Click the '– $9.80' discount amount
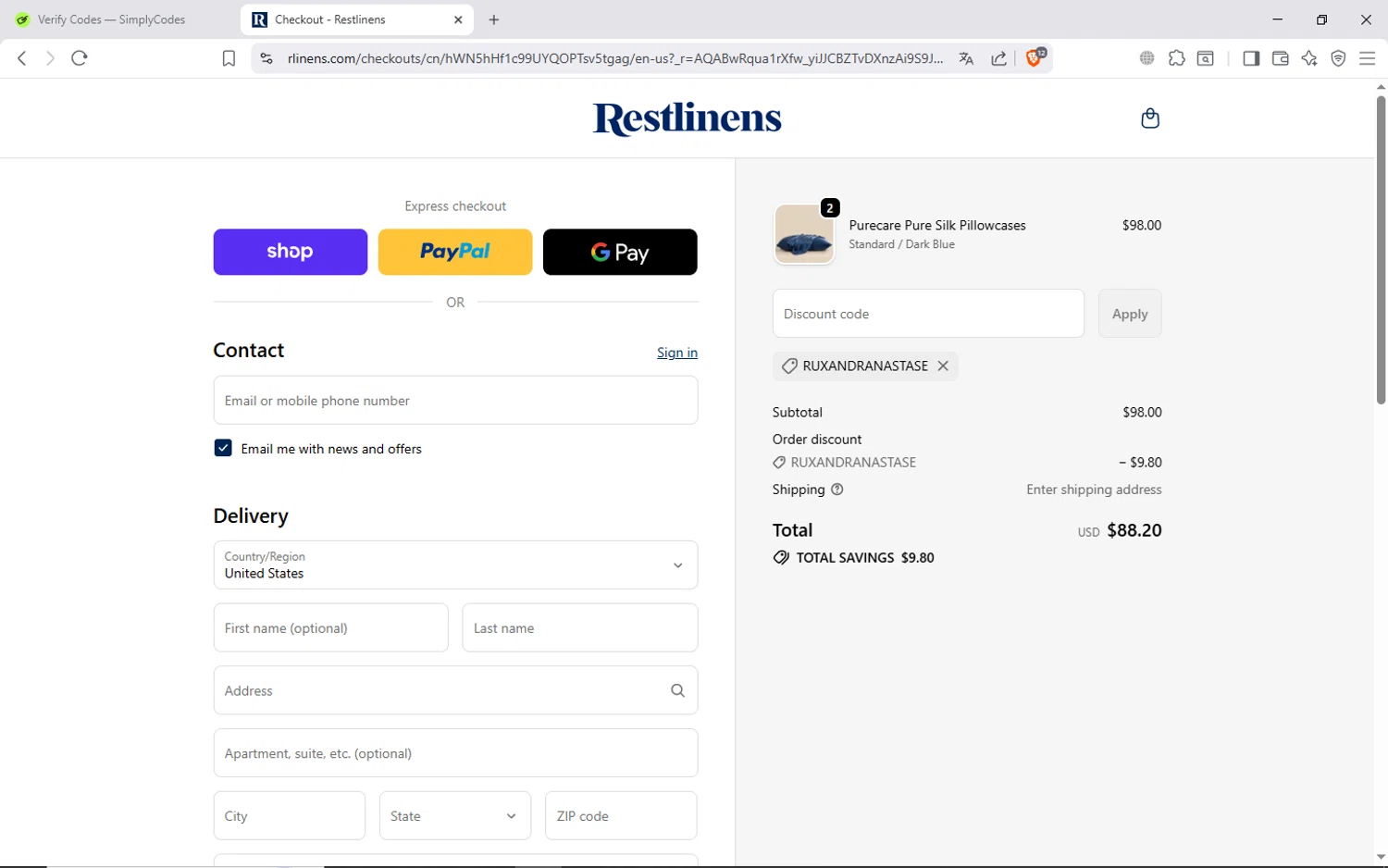This screenshot has height=868, width=1388. 1140,462
